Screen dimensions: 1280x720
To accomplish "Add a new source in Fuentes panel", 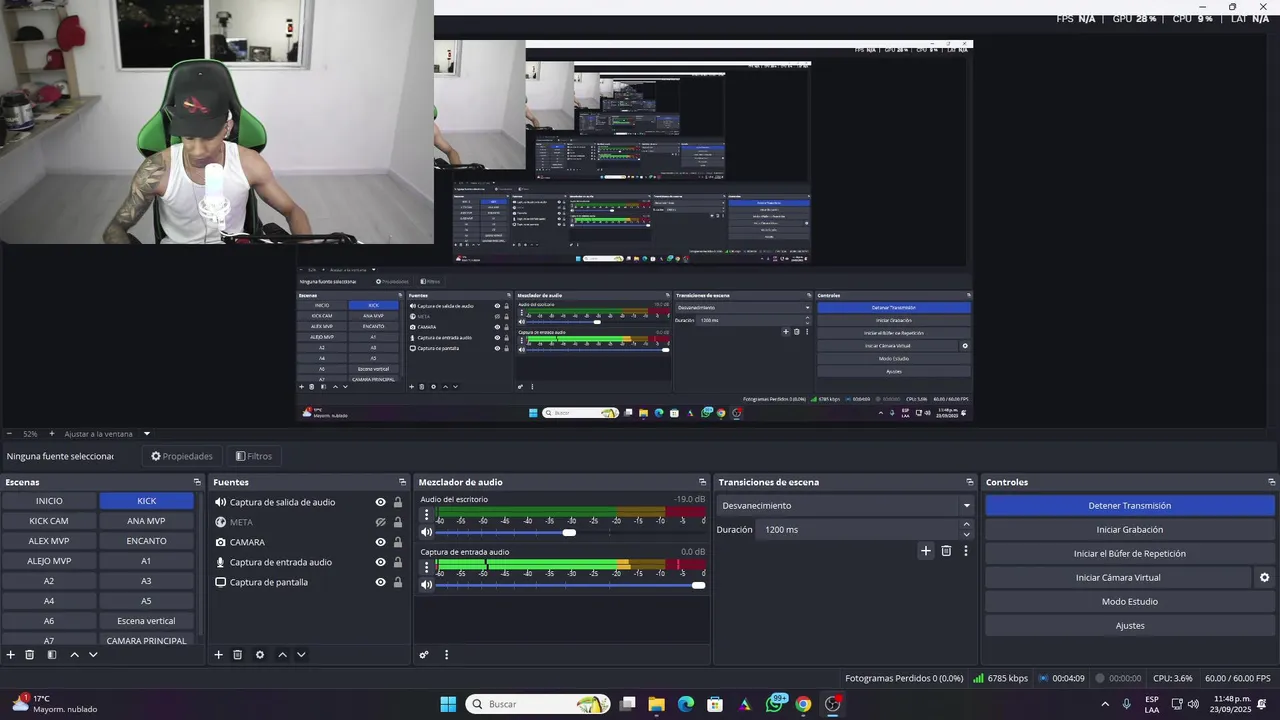I will [x=218, y=655].
